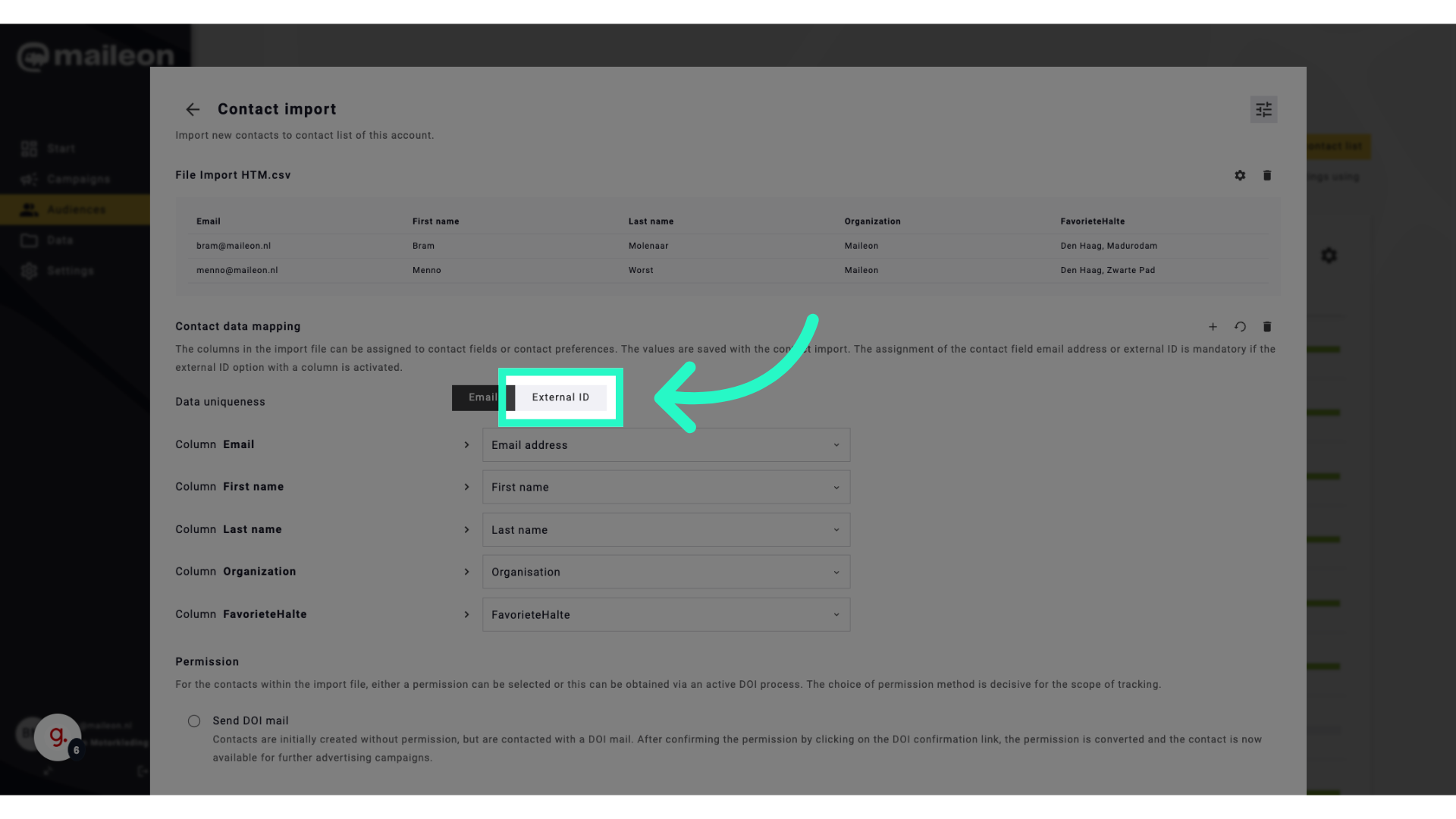Open the Audiences menu label
1456x819 pixels.
[x=77, y=209]
